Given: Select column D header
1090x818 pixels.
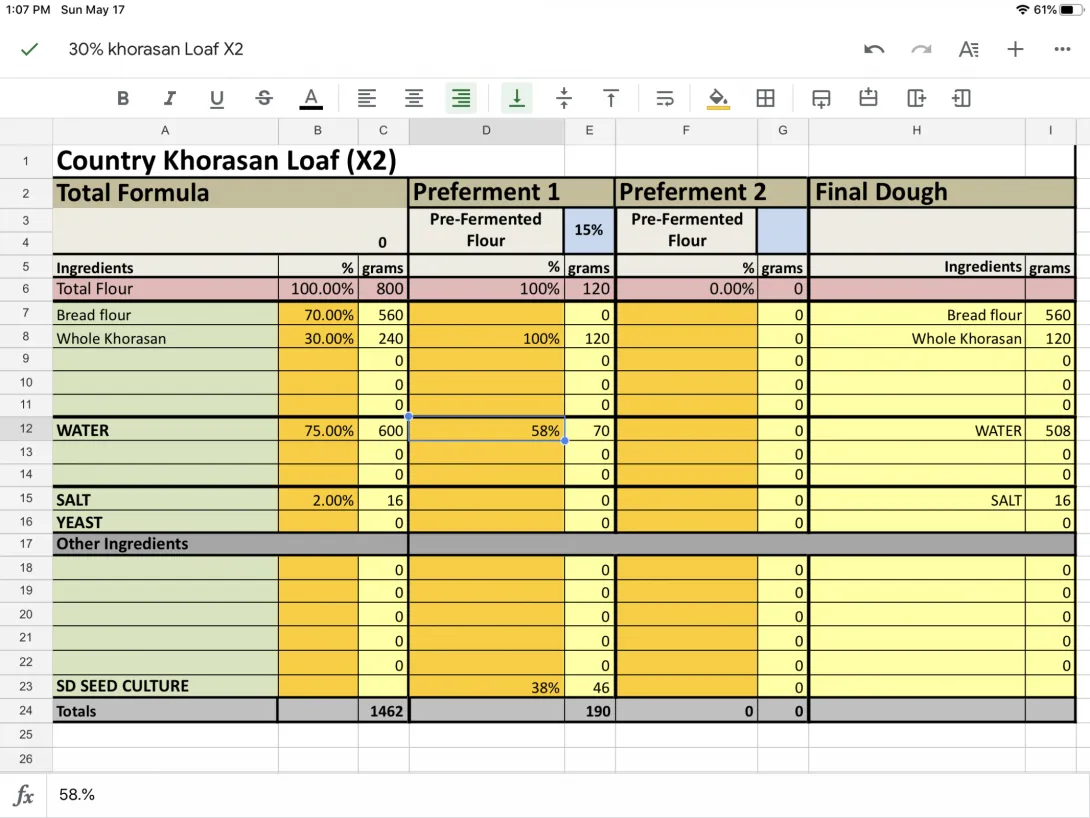Looking at the screenshot, I should pos(486,130).
